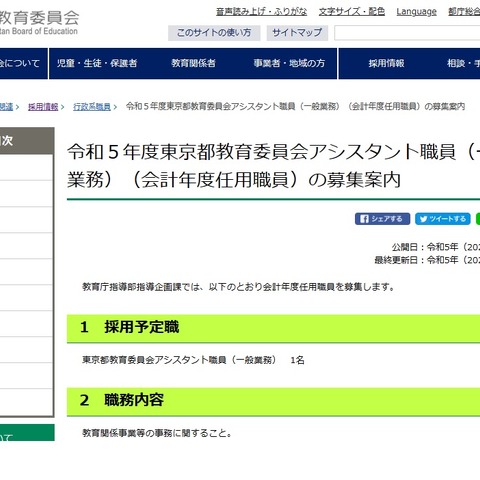Open the Language link

(x=416, y=12)
